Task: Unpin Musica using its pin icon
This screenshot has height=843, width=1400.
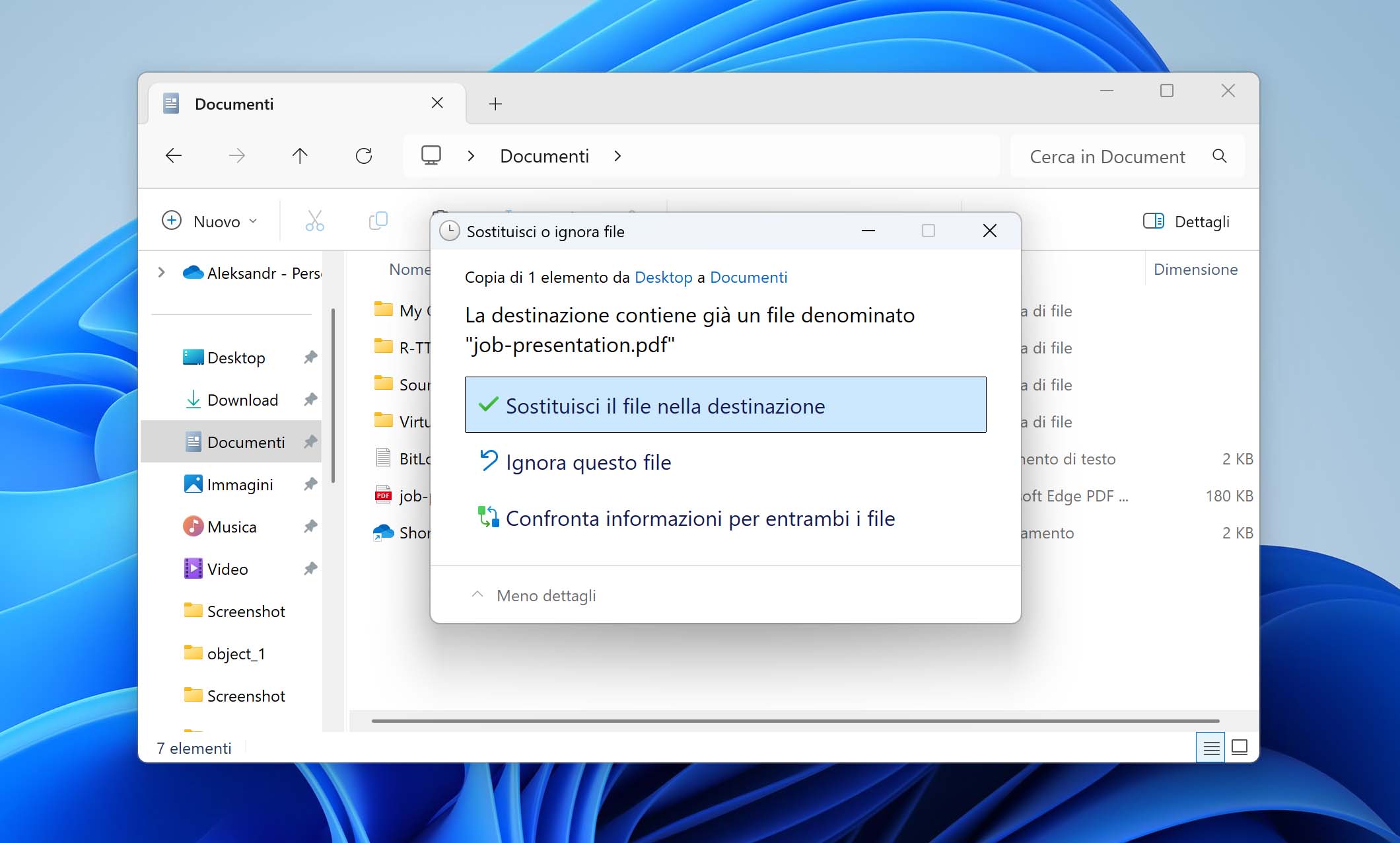Action: 310,527
